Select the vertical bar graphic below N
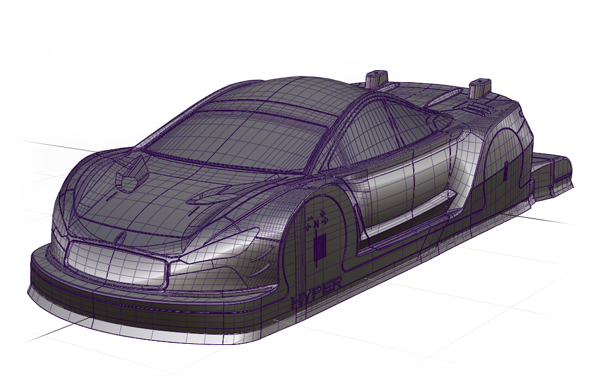This screenshot has width=590, height=392. tap(320, 247)
